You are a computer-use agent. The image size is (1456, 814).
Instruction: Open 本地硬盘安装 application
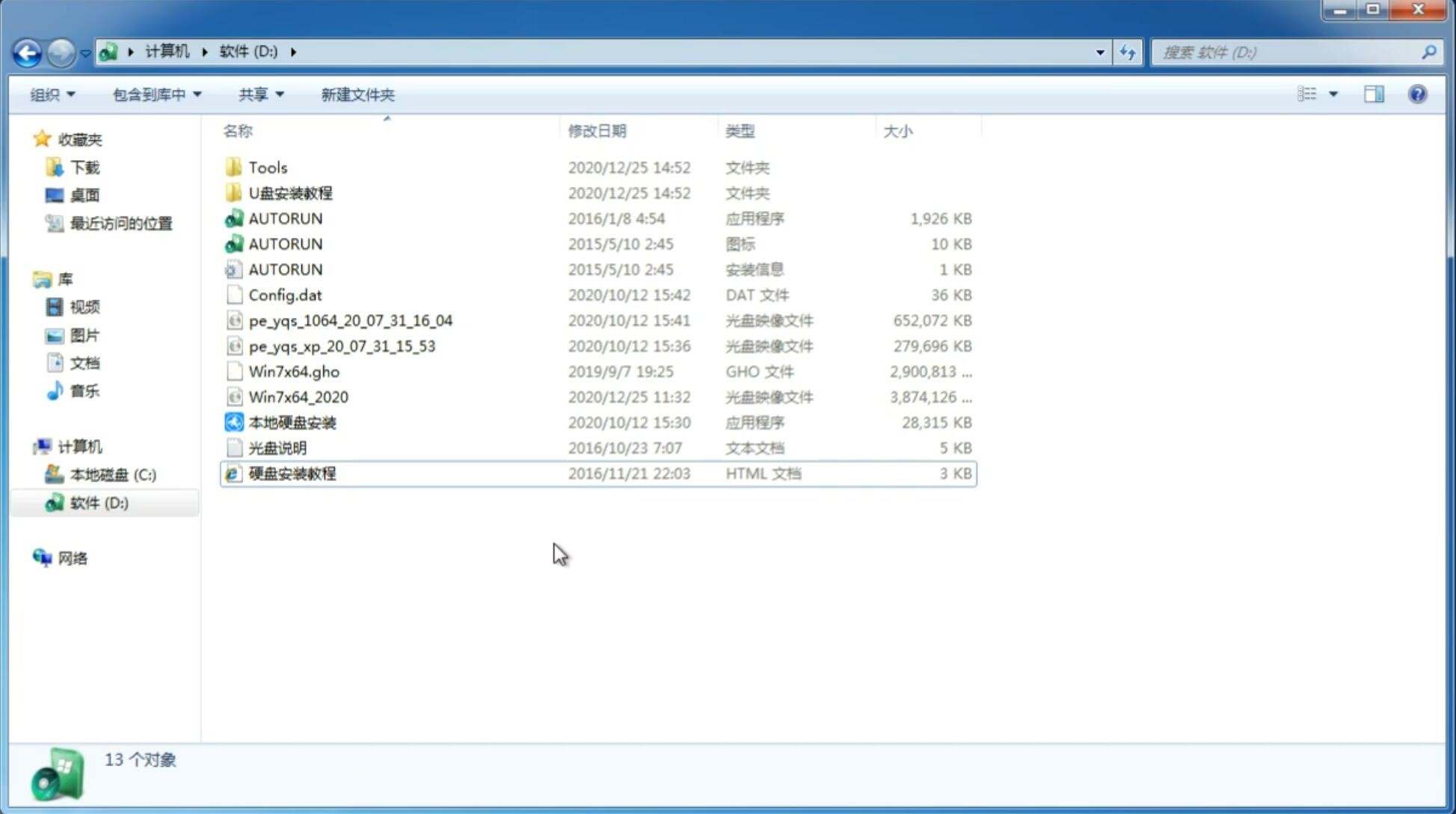[x=292, y=422]
